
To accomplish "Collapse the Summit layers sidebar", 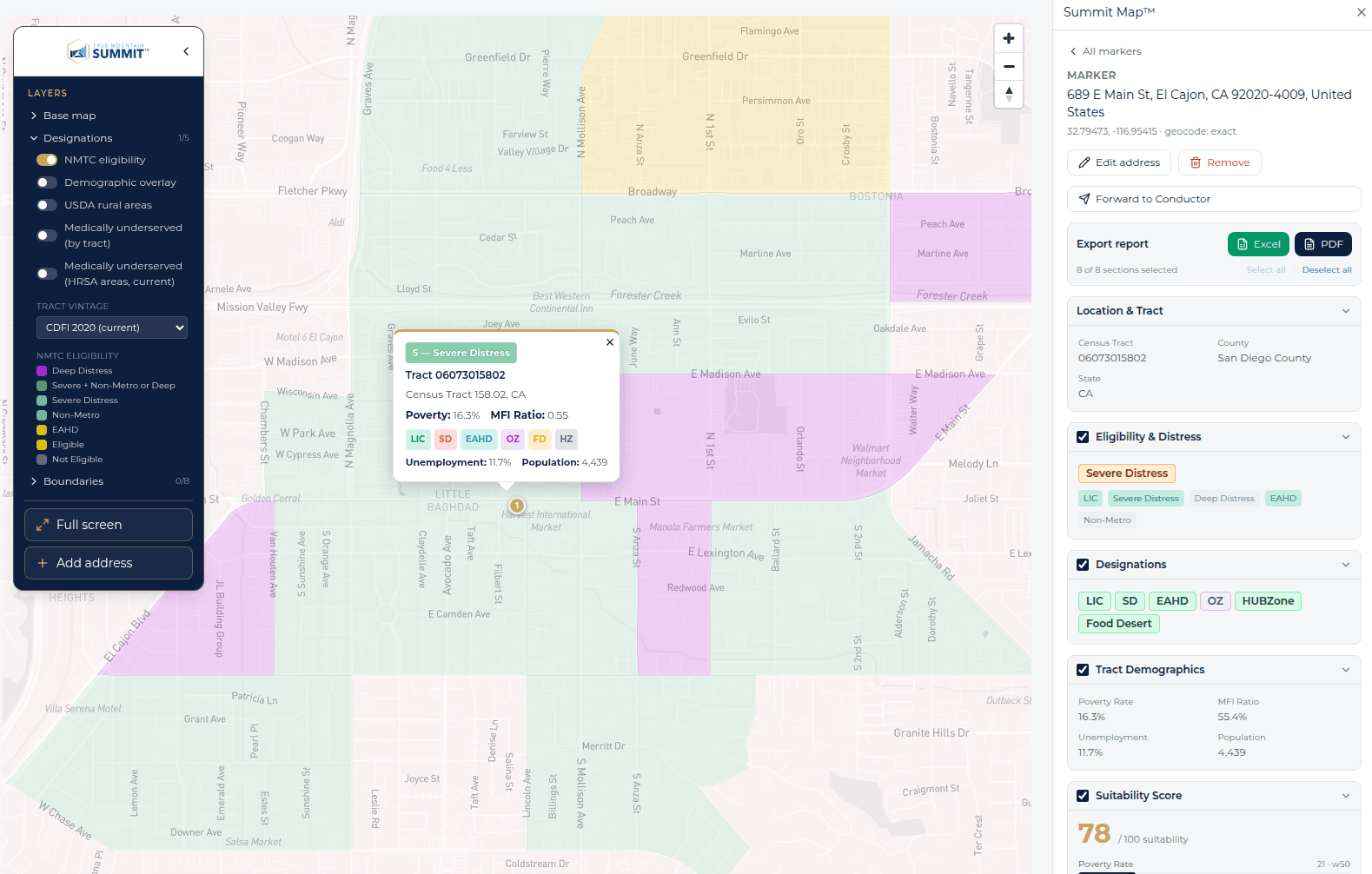I will click(x=186, y=51).
